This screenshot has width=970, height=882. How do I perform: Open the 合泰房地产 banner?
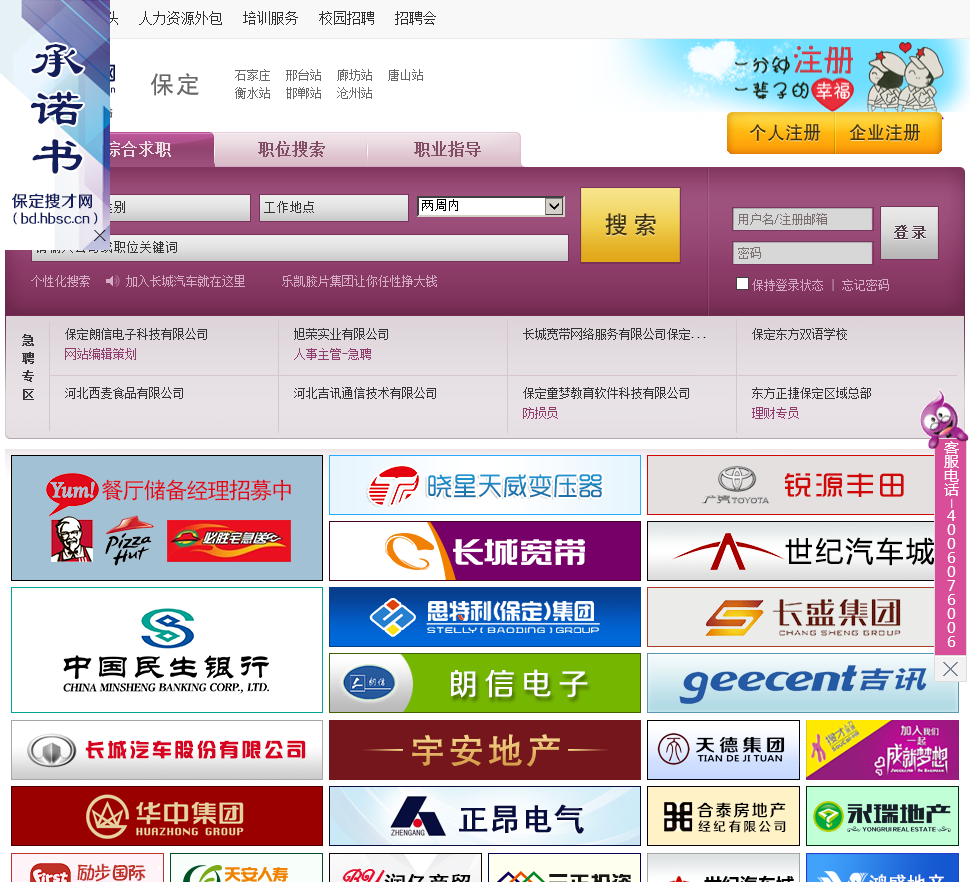723,816
